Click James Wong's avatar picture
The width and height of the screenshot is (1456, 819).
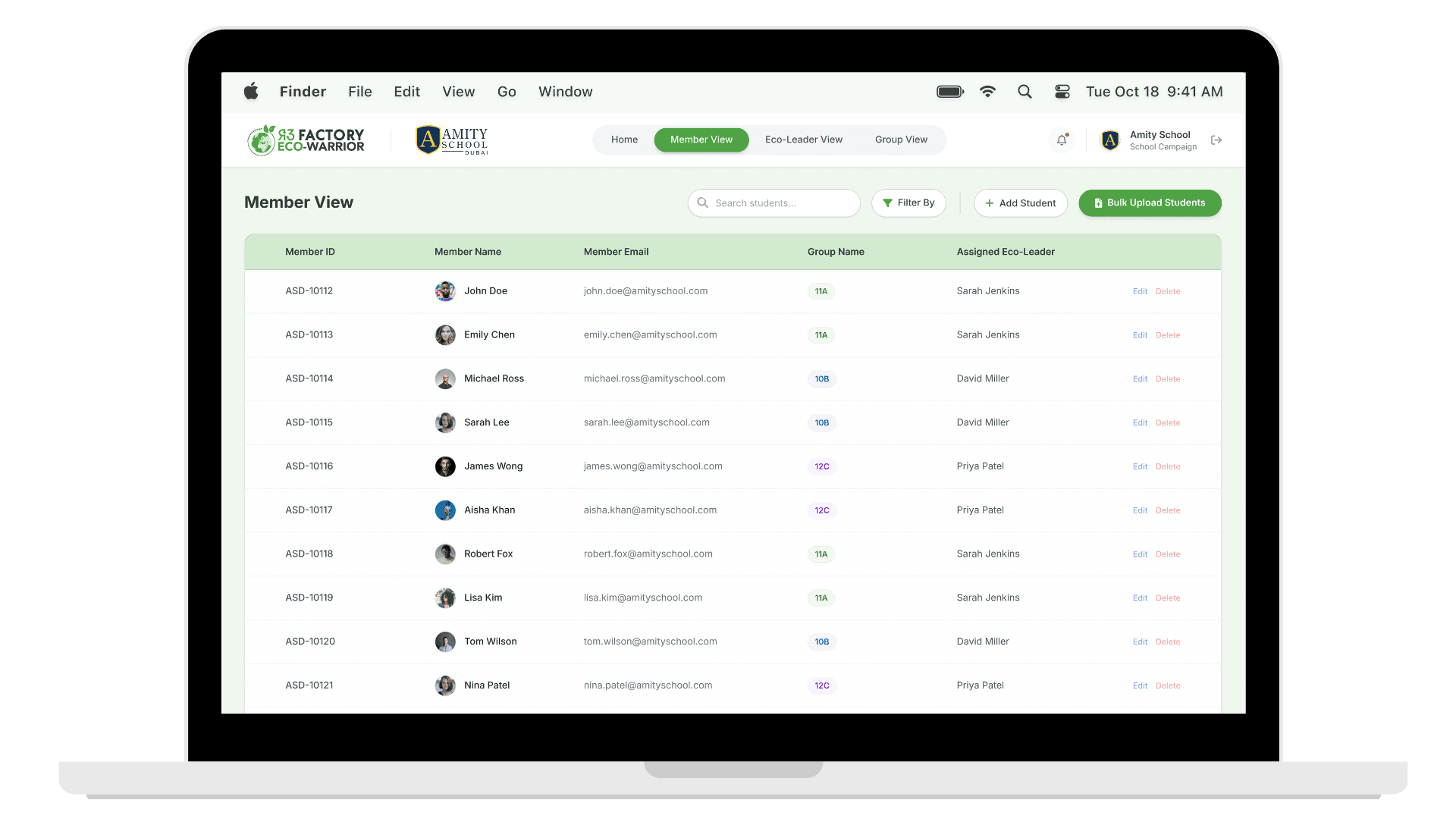coord(445,466)
